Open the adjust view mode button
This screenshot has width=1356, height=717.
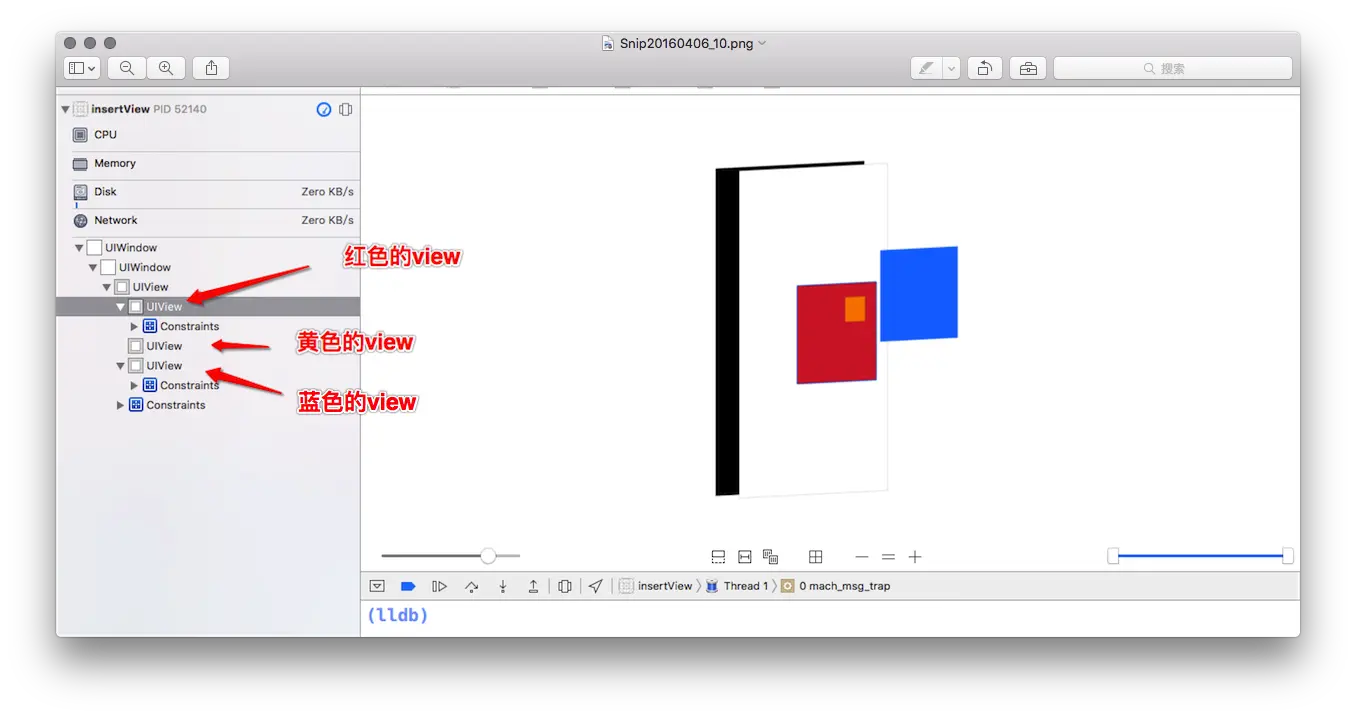coord(770,557)
